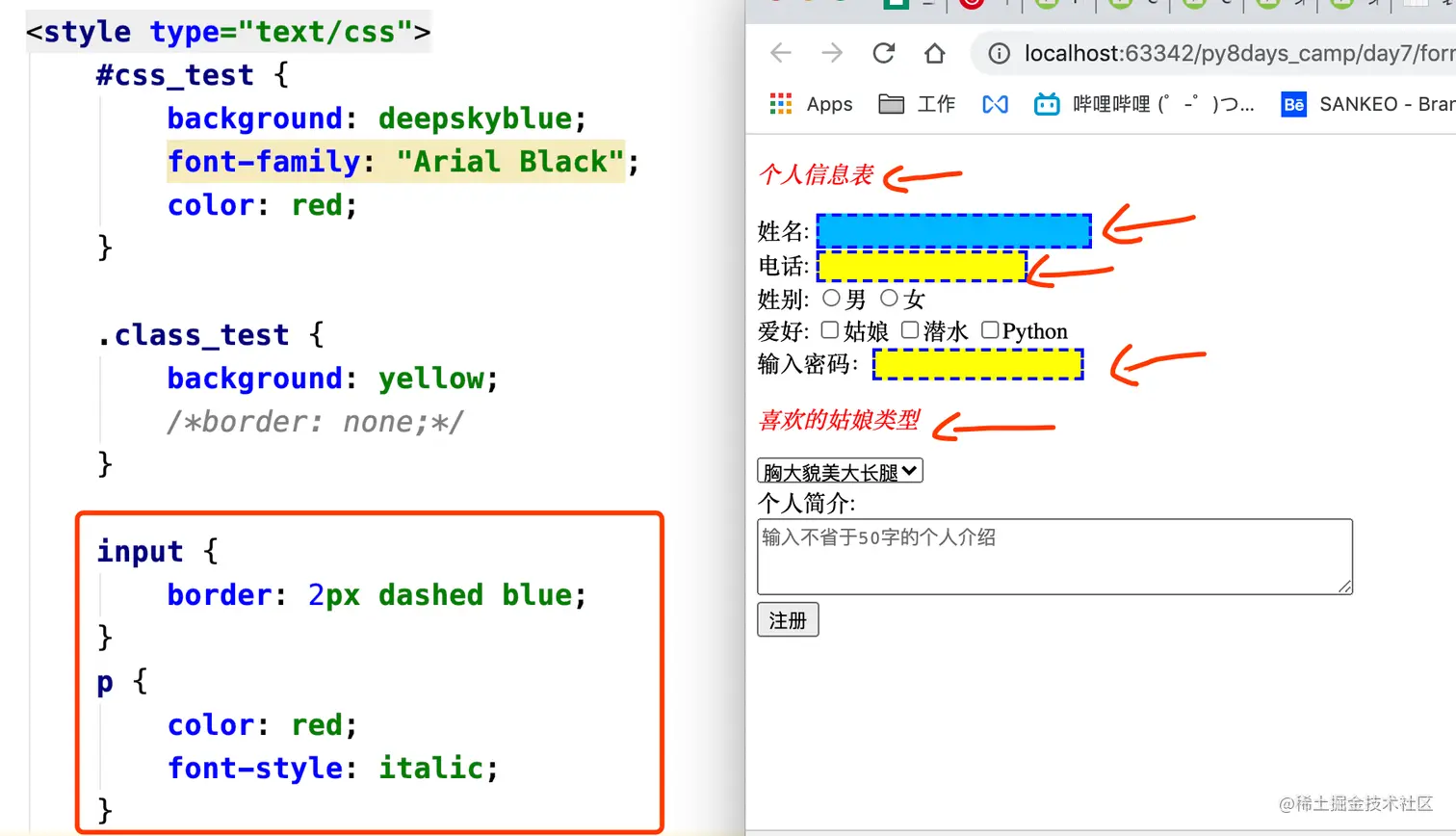This screenshot has height=836, width=1456.
Task: Click the 喜欢的姑娘类型 heading text
Action: [x=839, y=420]
